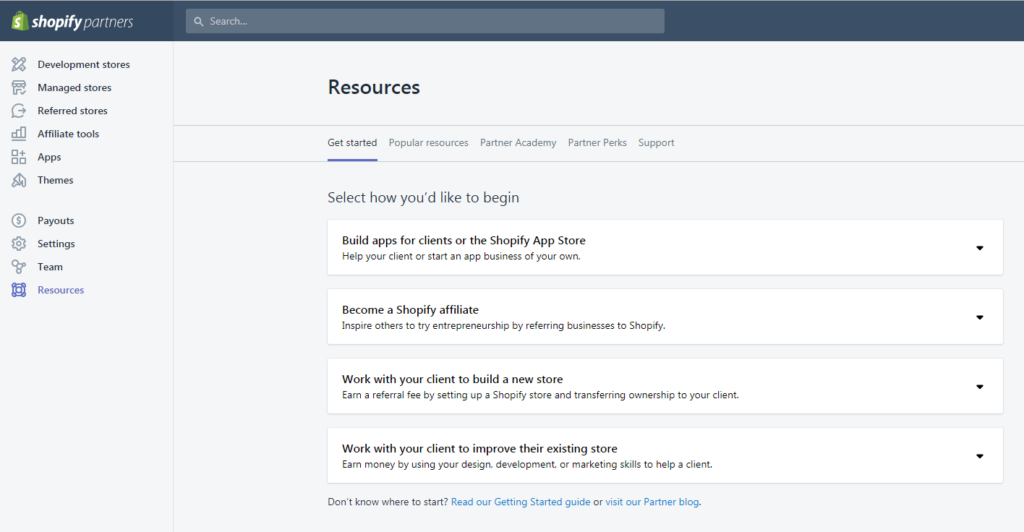Click in the Search input field
1024x532 pixels.
pos(425,21)
